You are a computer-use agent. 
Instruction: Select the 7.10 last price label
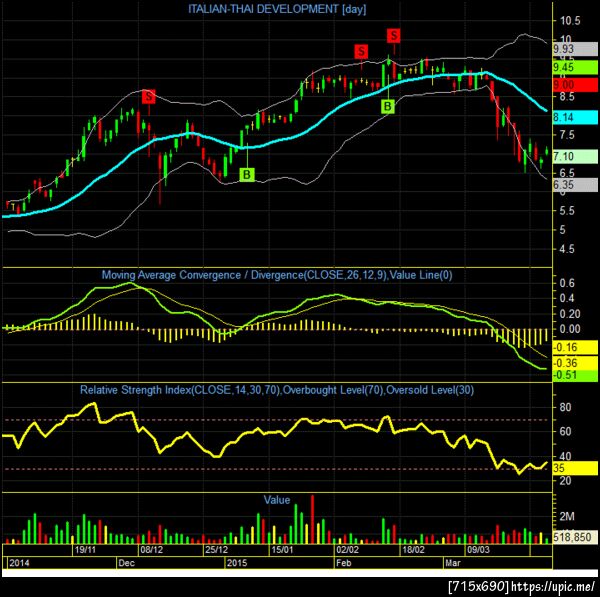575,157
